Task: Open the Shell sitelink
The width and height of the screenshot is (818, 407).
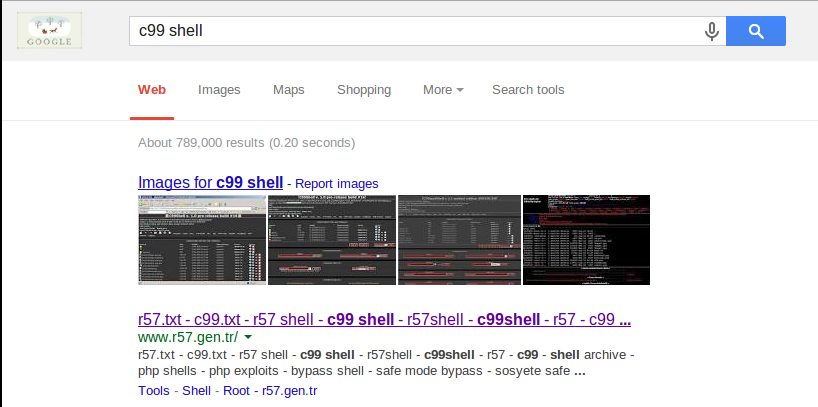Action: click(196, 391)
